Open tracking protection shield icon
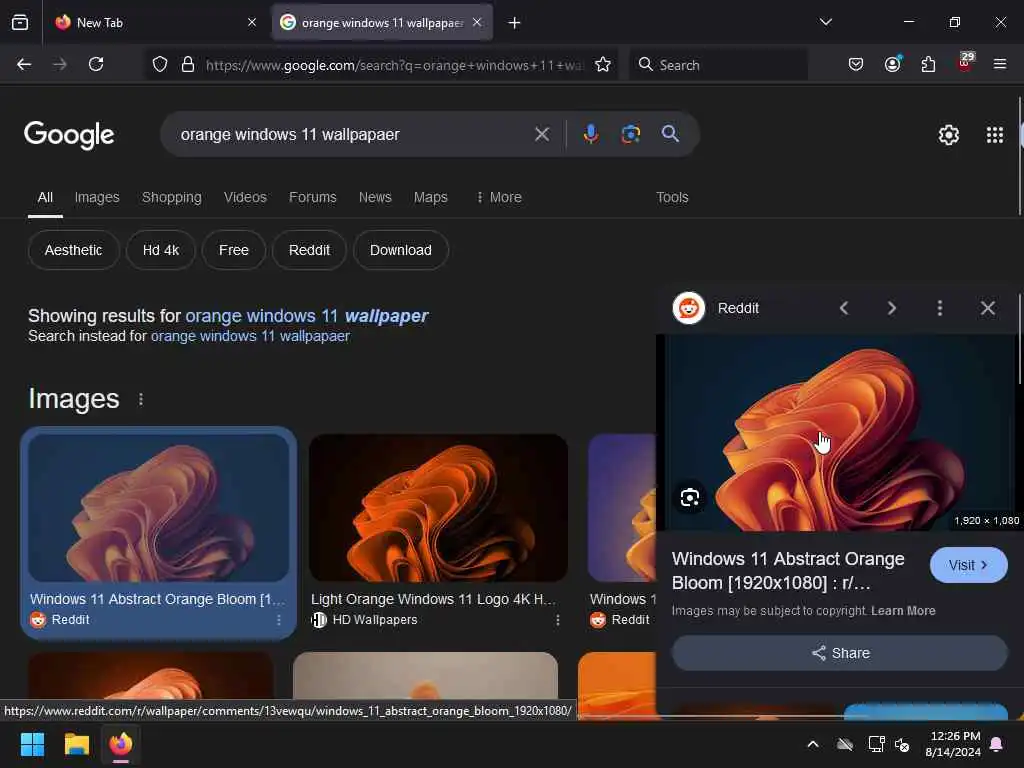The image size is (1024, 768). click(x=160, y=64)
